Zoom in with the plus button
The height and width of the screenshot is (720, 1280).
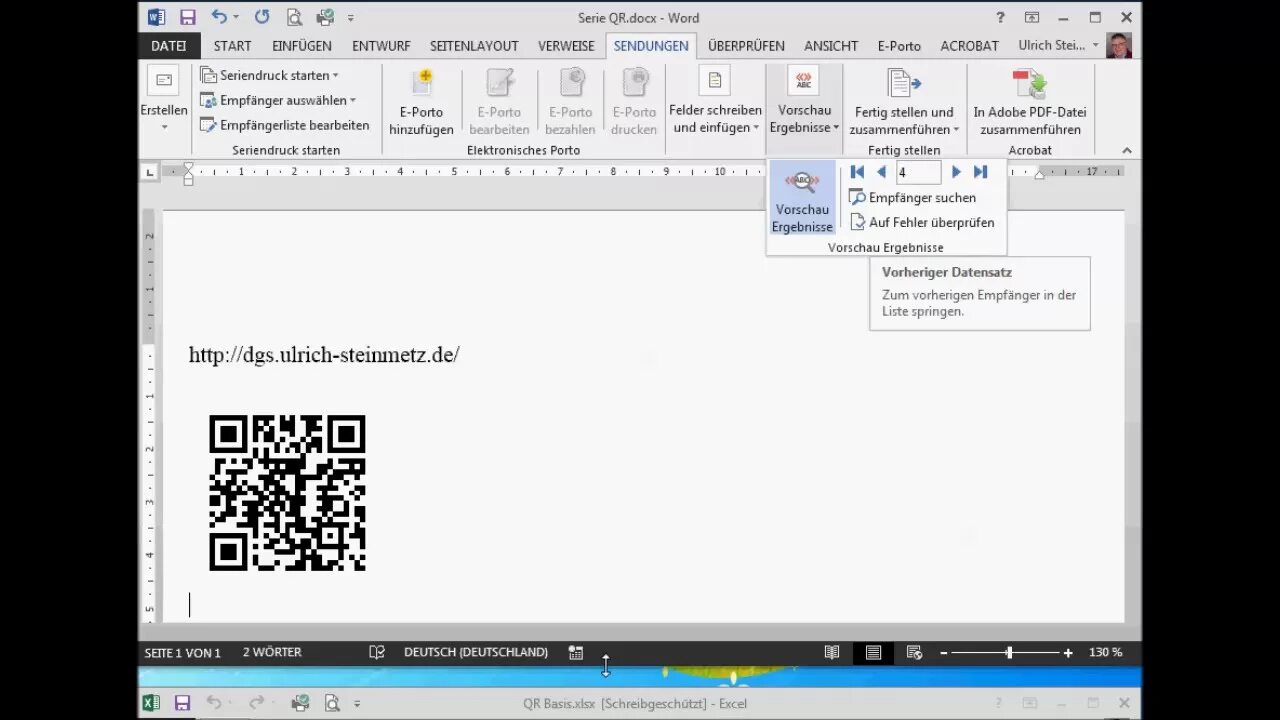point(1068,653)
